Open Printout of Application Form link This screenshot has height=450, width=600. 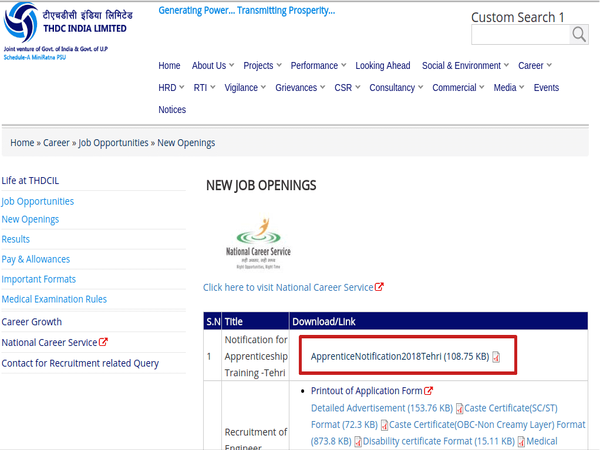click(x=367, y=391)
